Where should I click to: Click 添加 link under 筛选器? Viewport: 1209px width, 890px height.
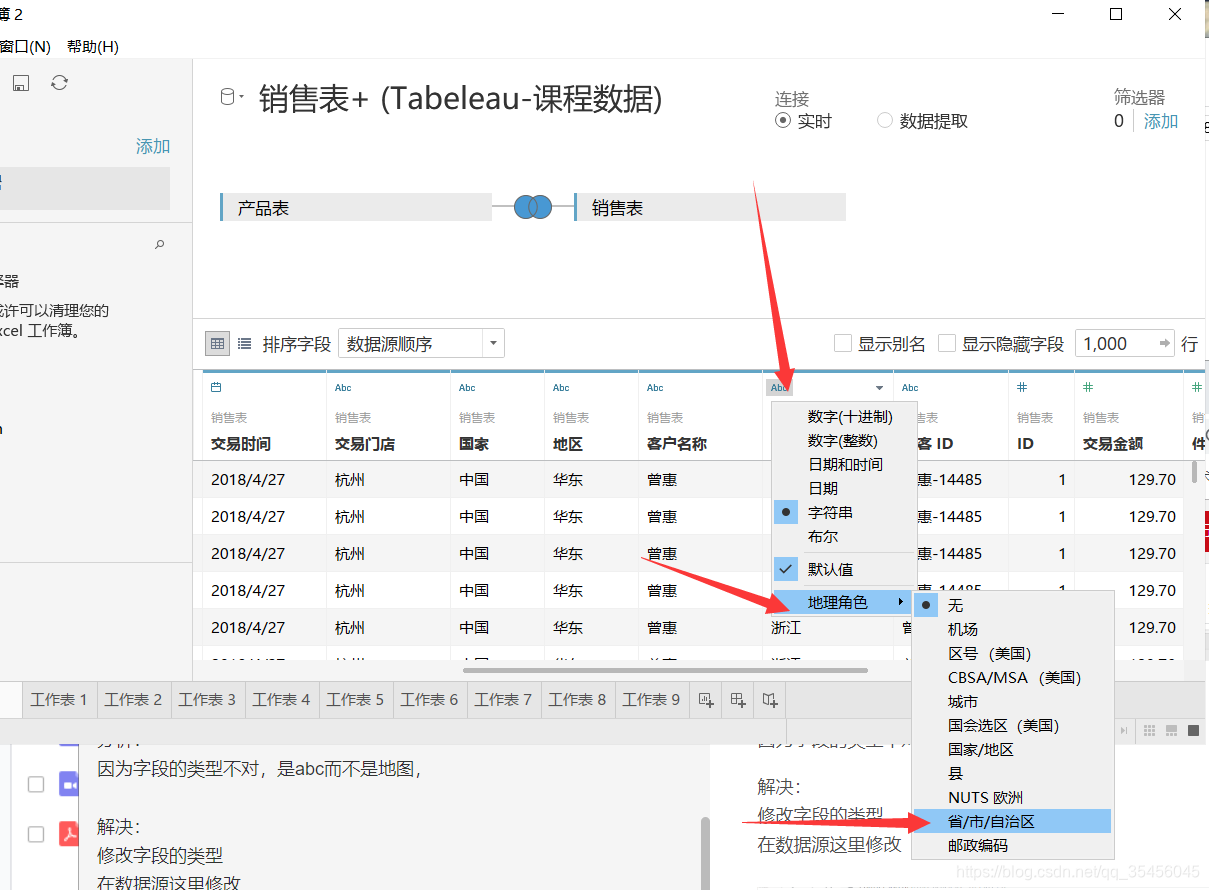[x=1161, y=121]
